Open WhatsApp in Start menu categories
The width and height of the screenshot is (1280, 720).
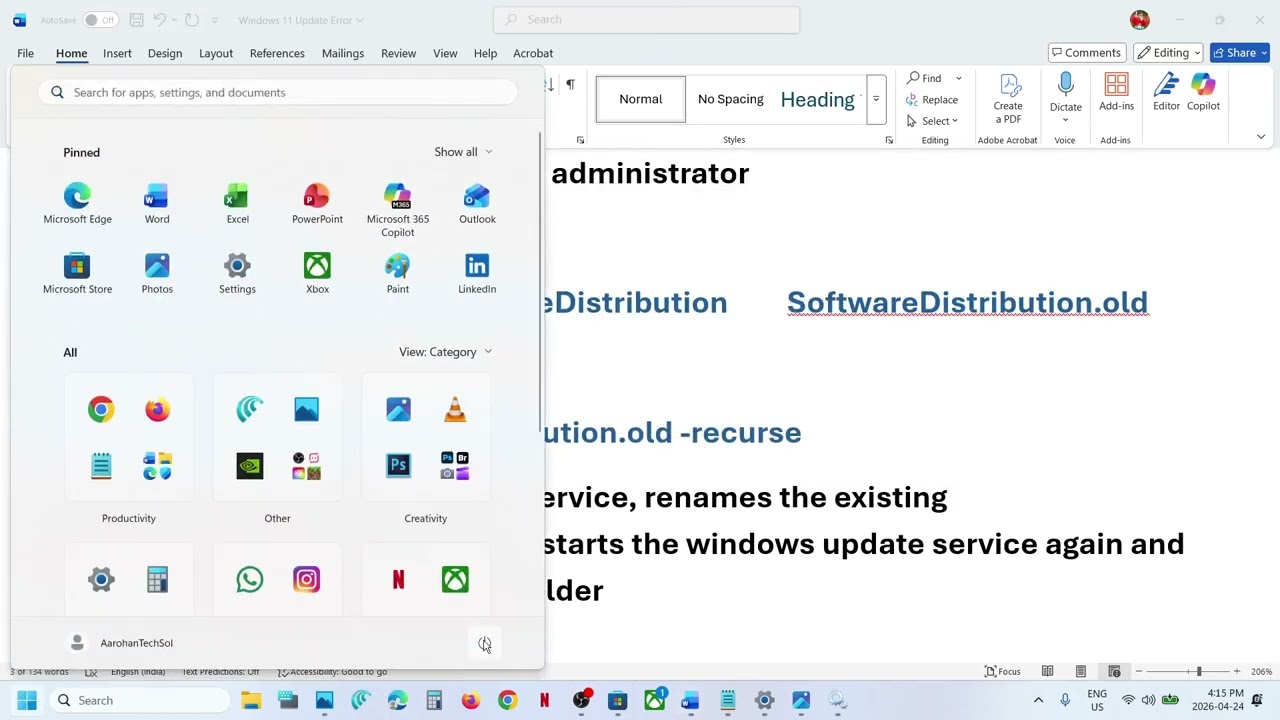(x=250, y=579)
